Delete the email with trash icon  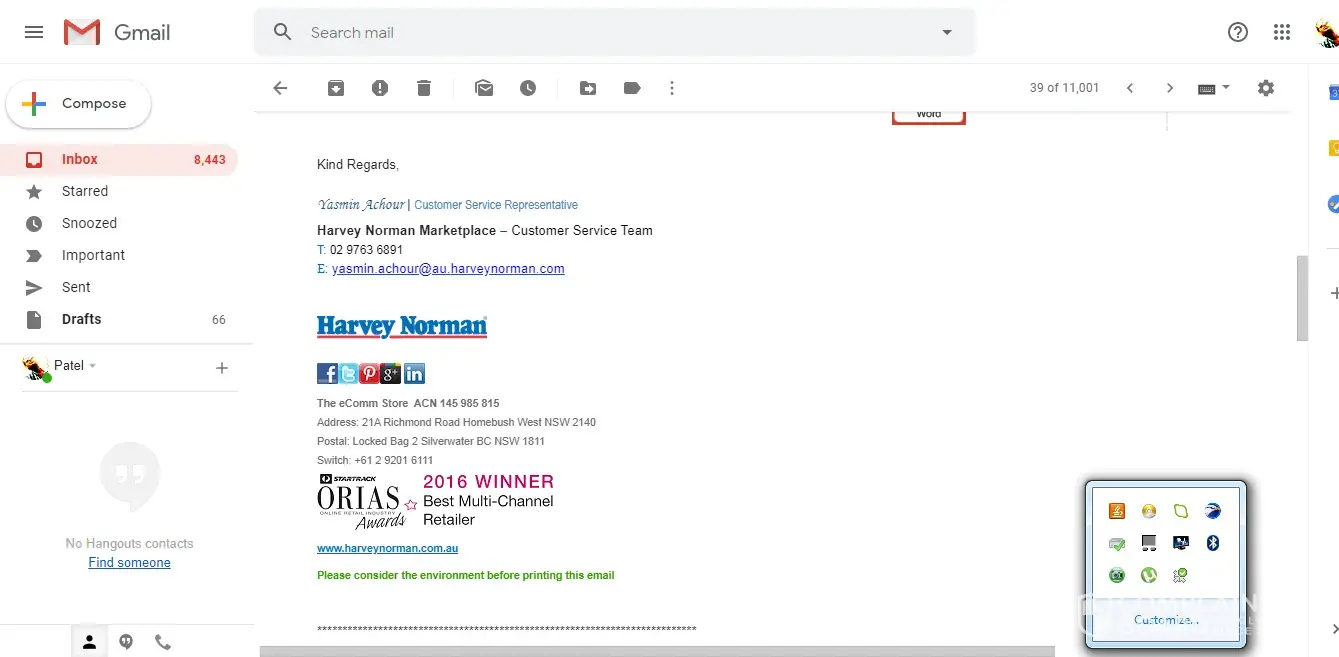(424, 88)
